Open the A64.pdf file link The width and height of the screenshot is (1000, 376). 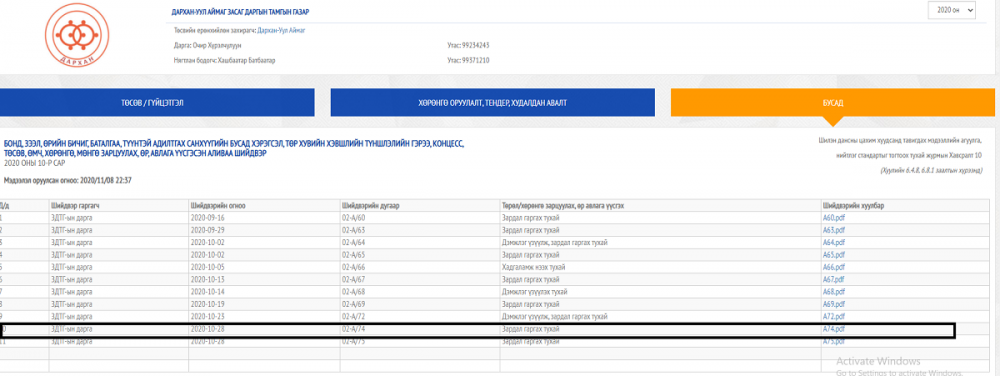tap(834, 242)
